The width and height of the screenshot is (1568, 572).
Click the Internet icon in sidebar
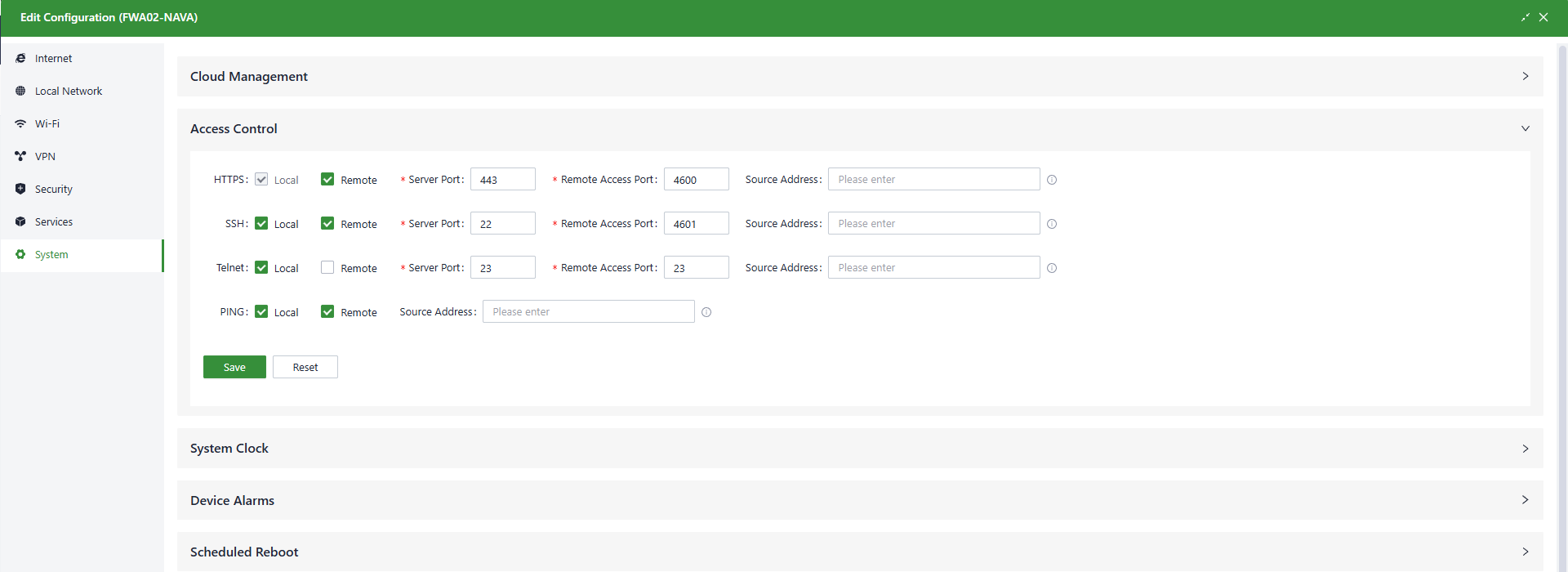[x=20, y=58]
